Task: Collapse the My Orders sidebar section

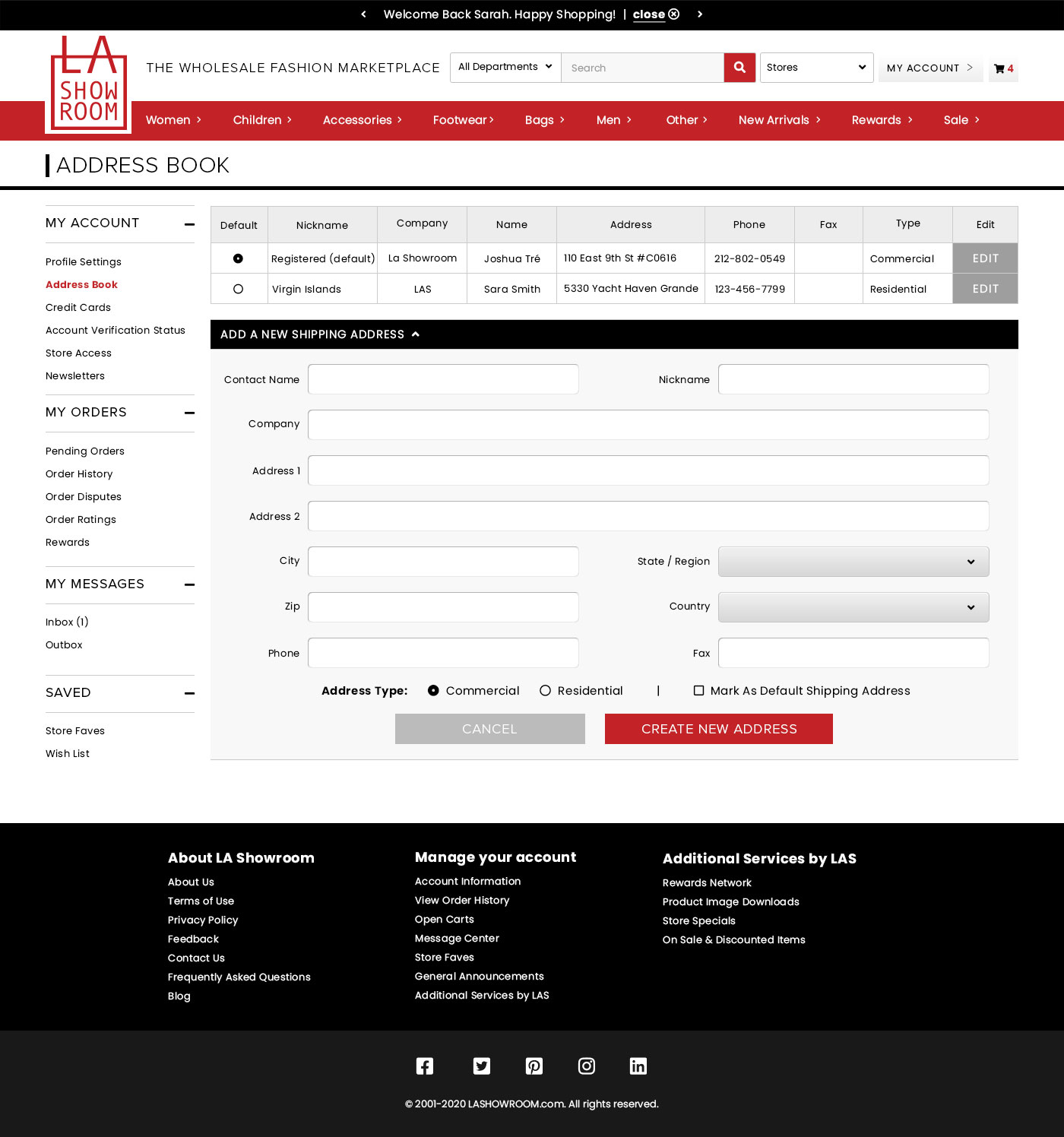Action: (189, 413)
